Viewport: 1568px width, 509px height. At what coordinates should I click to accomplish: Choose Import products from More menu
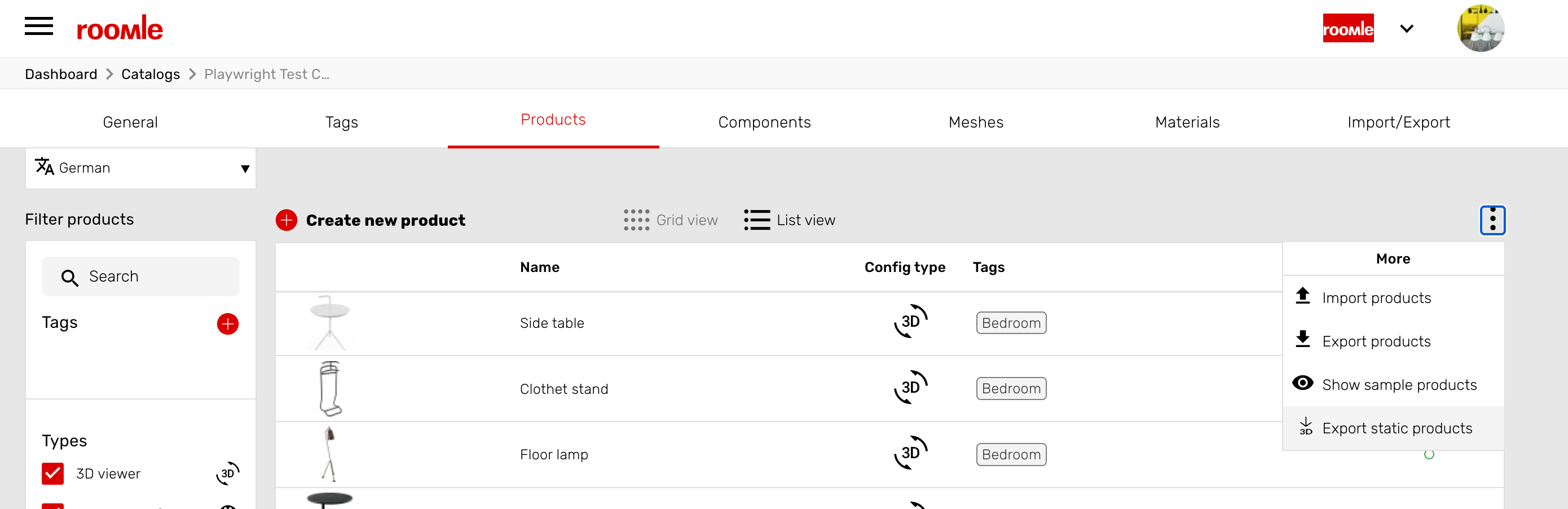(x=1376, y=298)
